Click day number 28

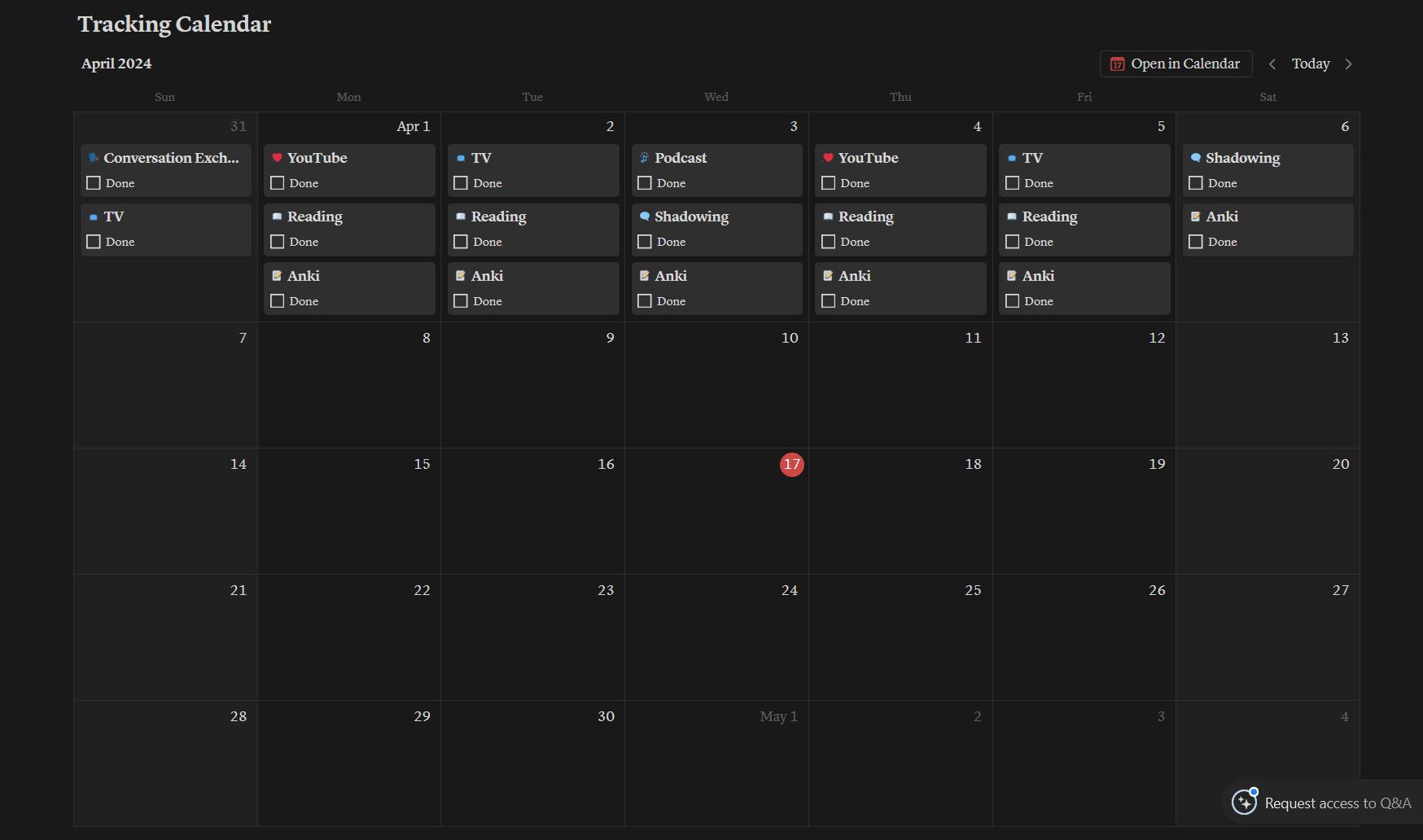pyautogui.click(x=238, y=716)
